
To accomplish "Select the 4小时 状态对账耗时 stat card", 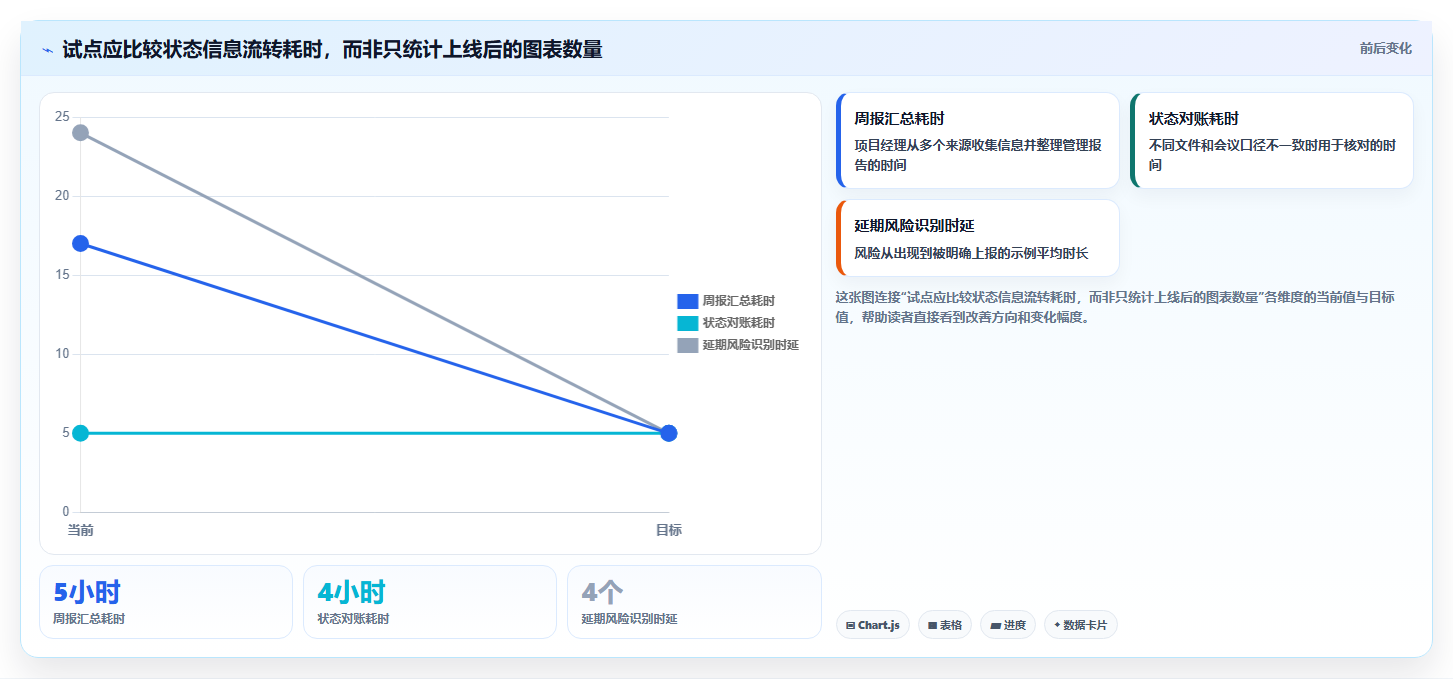I will [x=430, y=602].
